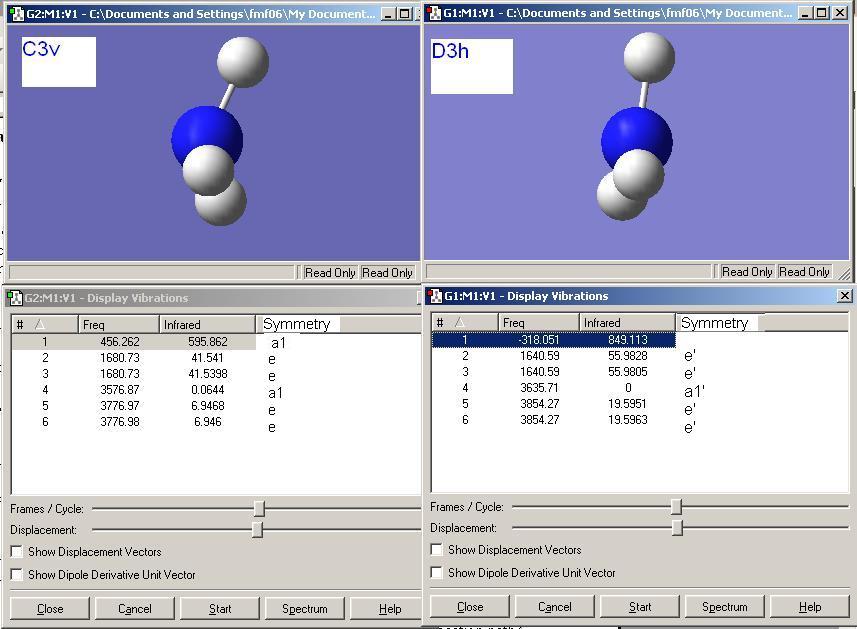
Task: Sort G2 vibrations by Infrared column header
Action: coord(208,325)
